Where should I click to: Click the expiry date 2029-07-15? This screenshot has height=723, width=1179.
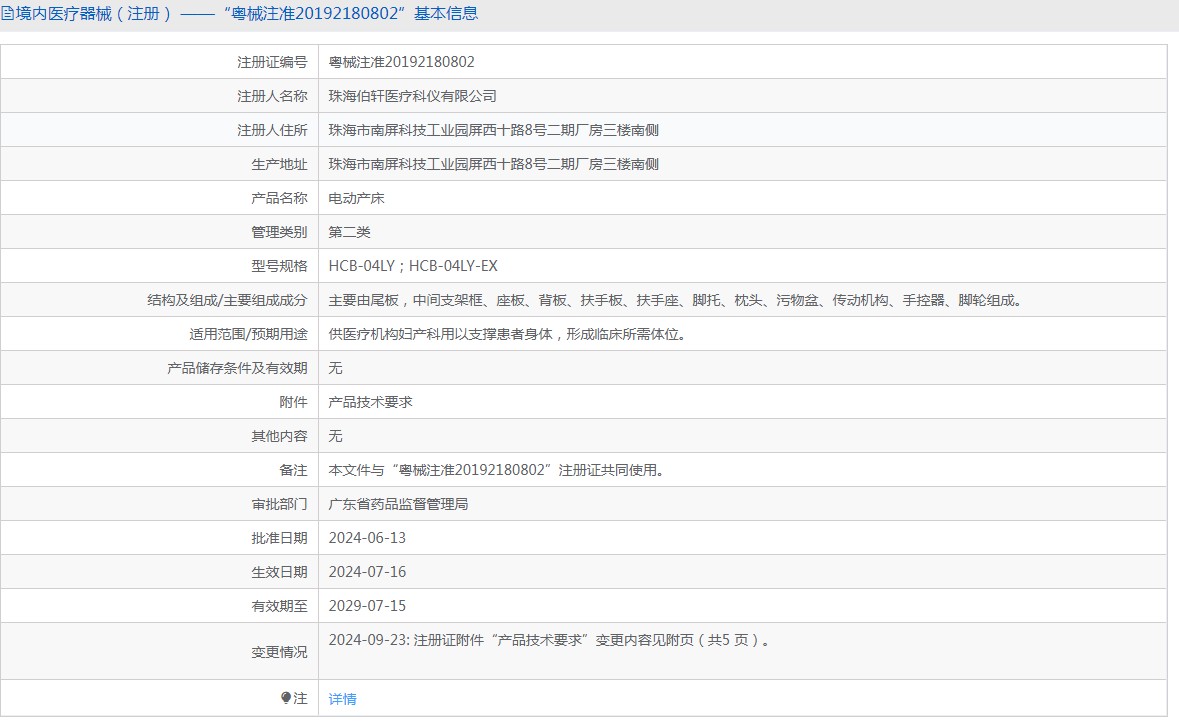367,606
